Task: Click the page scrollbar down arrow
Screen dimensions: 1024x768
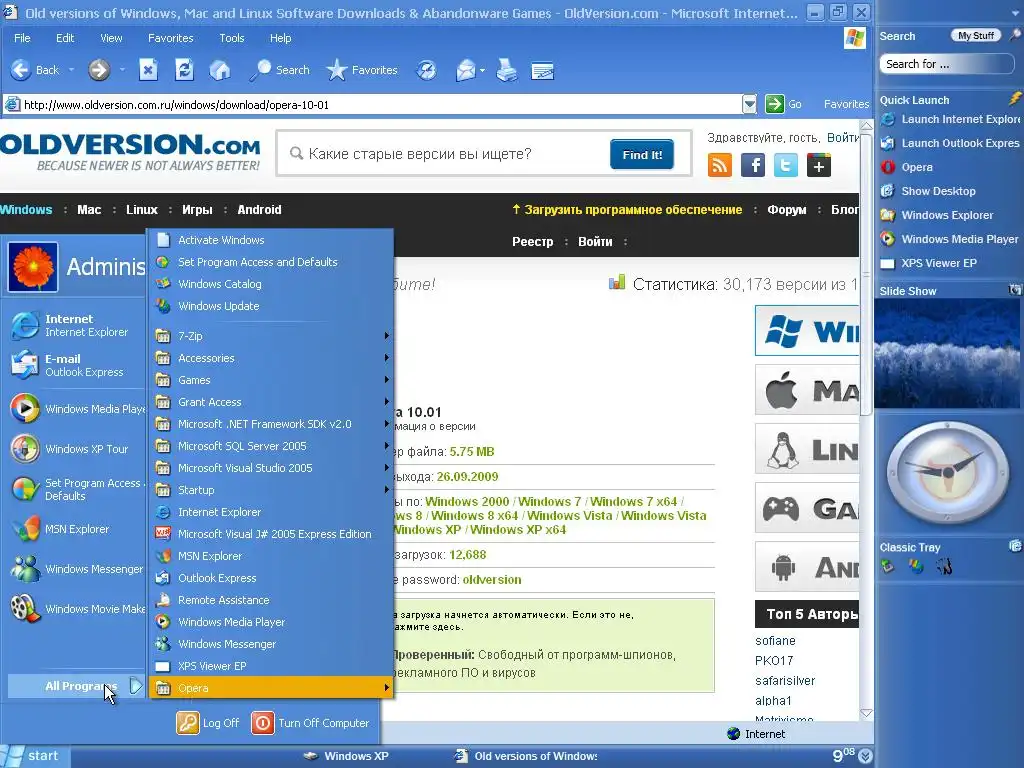Action: point(866,713)
